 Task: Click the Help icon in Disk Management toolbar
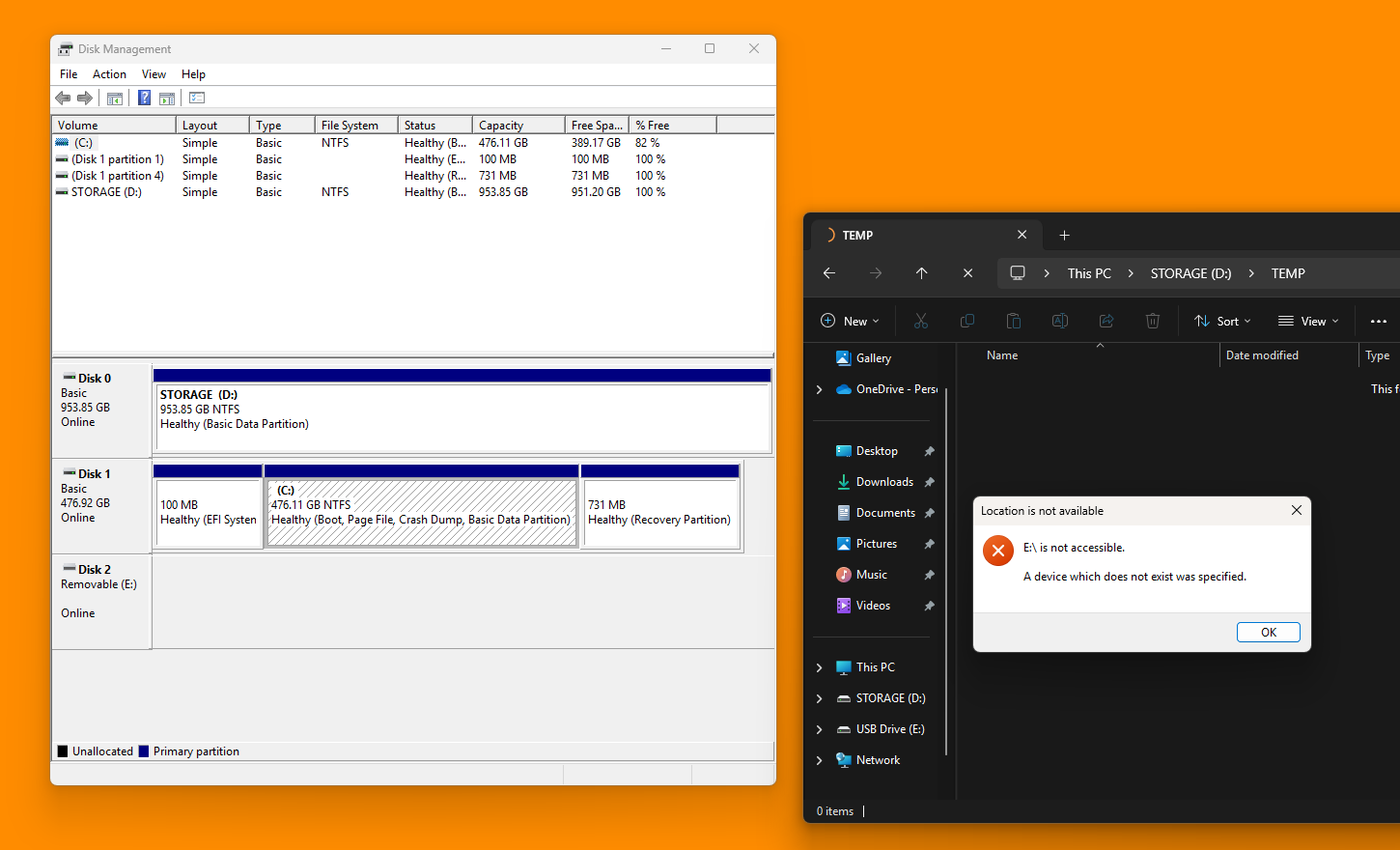coord(144,98)
